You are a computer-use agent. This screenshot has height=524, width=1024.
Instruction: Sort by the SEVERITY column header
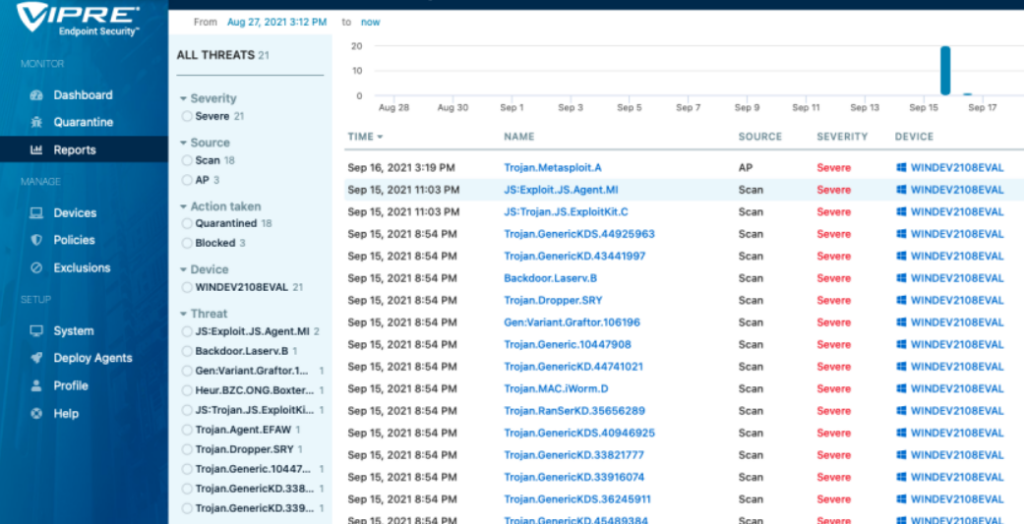coord(842,137)
